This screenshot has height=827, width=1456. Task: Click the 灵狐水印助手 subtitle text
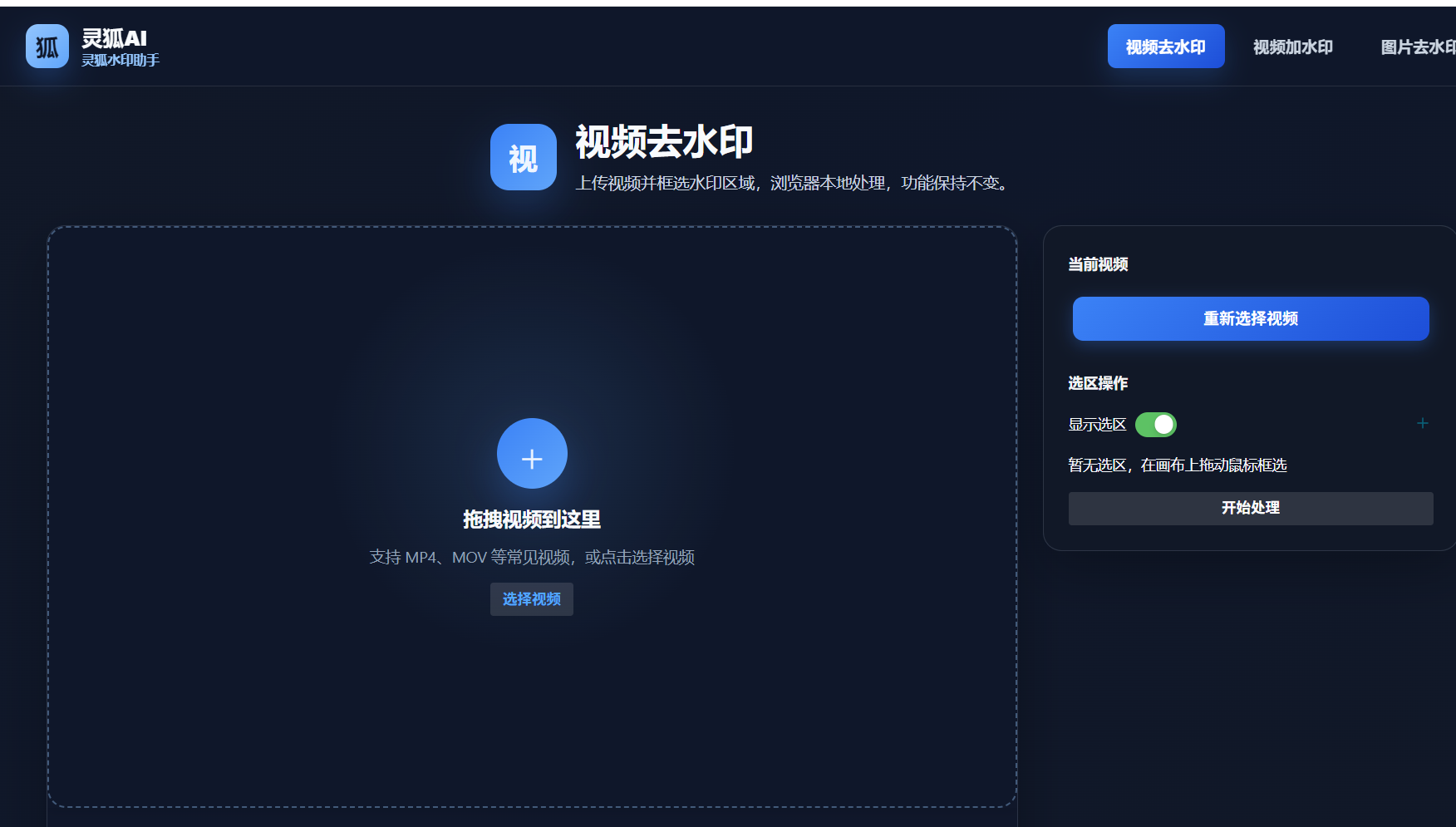point(121,60)
